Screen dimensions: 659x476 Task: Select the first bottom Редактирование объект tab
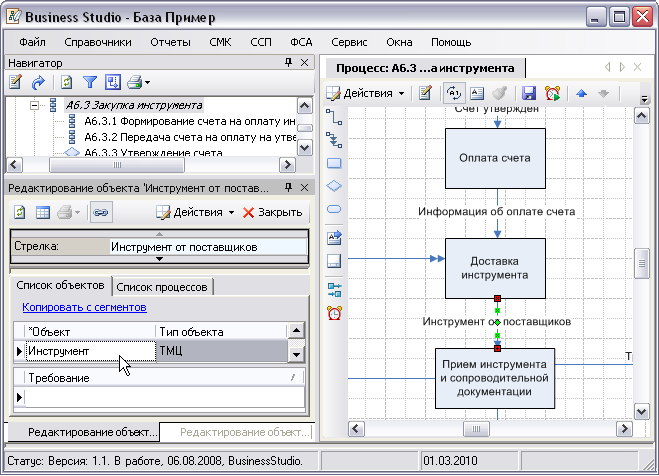pyautogui.click(x=84, y=432)
